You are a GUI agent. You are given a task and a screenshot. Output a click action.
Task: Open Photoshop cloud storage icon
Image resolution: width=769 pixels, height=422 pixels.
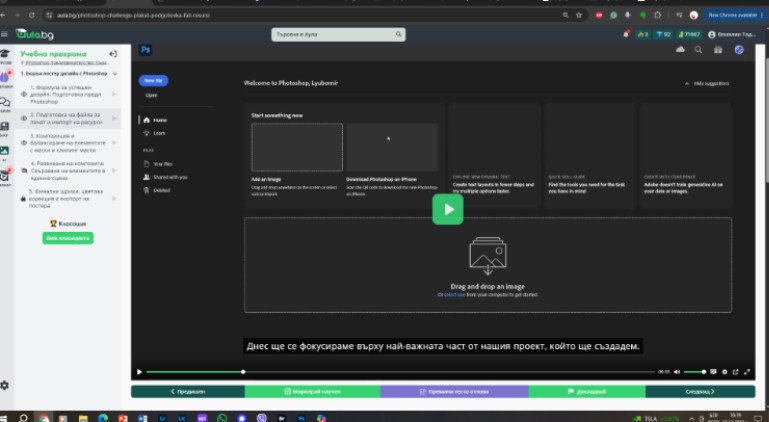point(681,49)
